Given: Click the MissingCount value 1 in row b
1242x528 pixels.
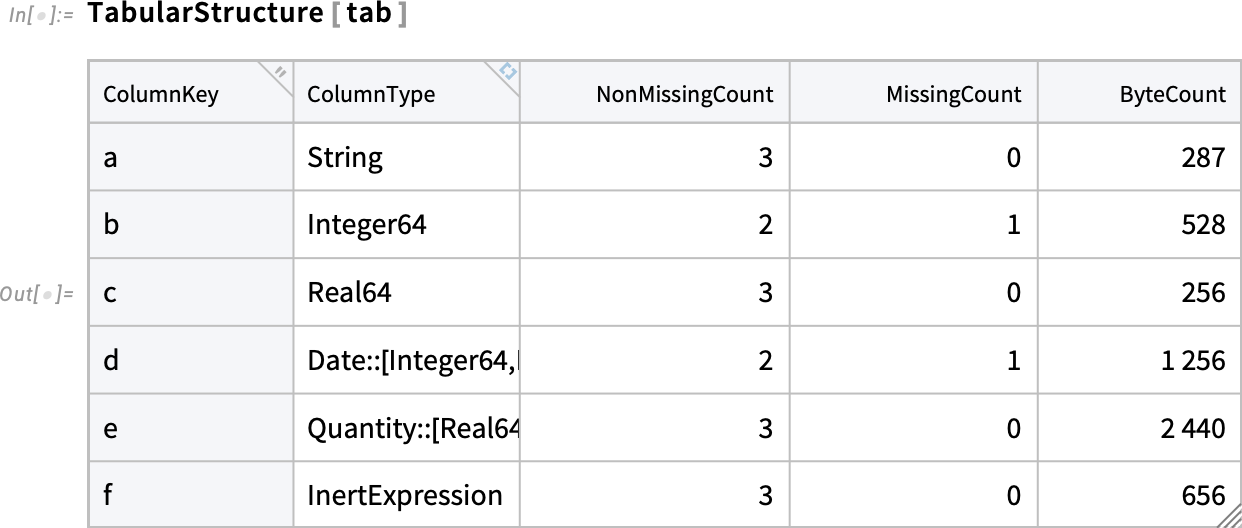Looking at the screenshot, I should click(1014, 225).
